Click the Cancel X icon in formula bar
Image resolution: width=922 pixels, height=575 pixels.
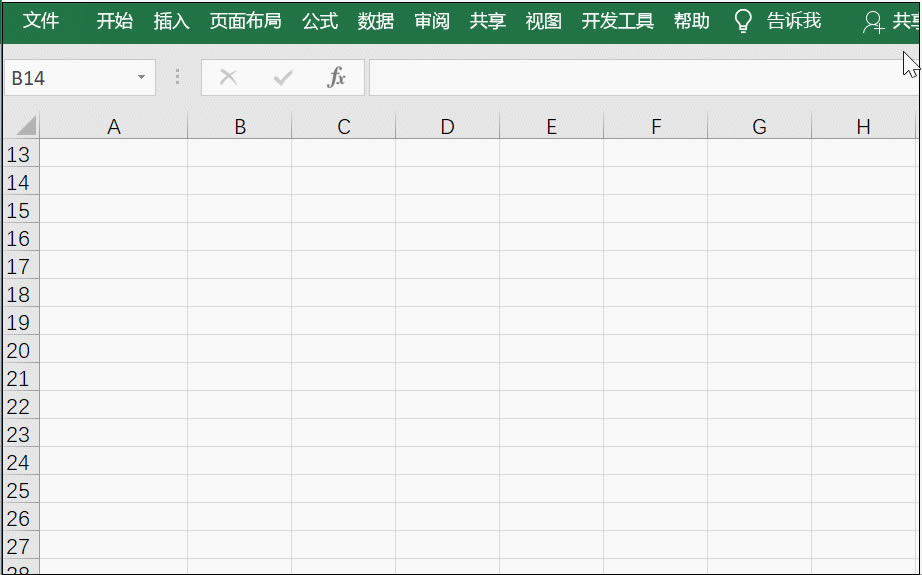(x=228, y=78)
